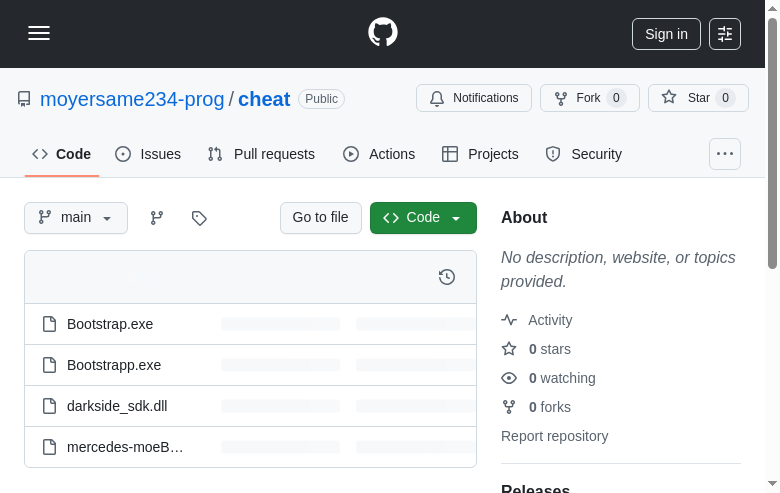This screenshot has width=780, height=493.
Task: Switch to the Code tab
Action: click(x=62, y=154)
